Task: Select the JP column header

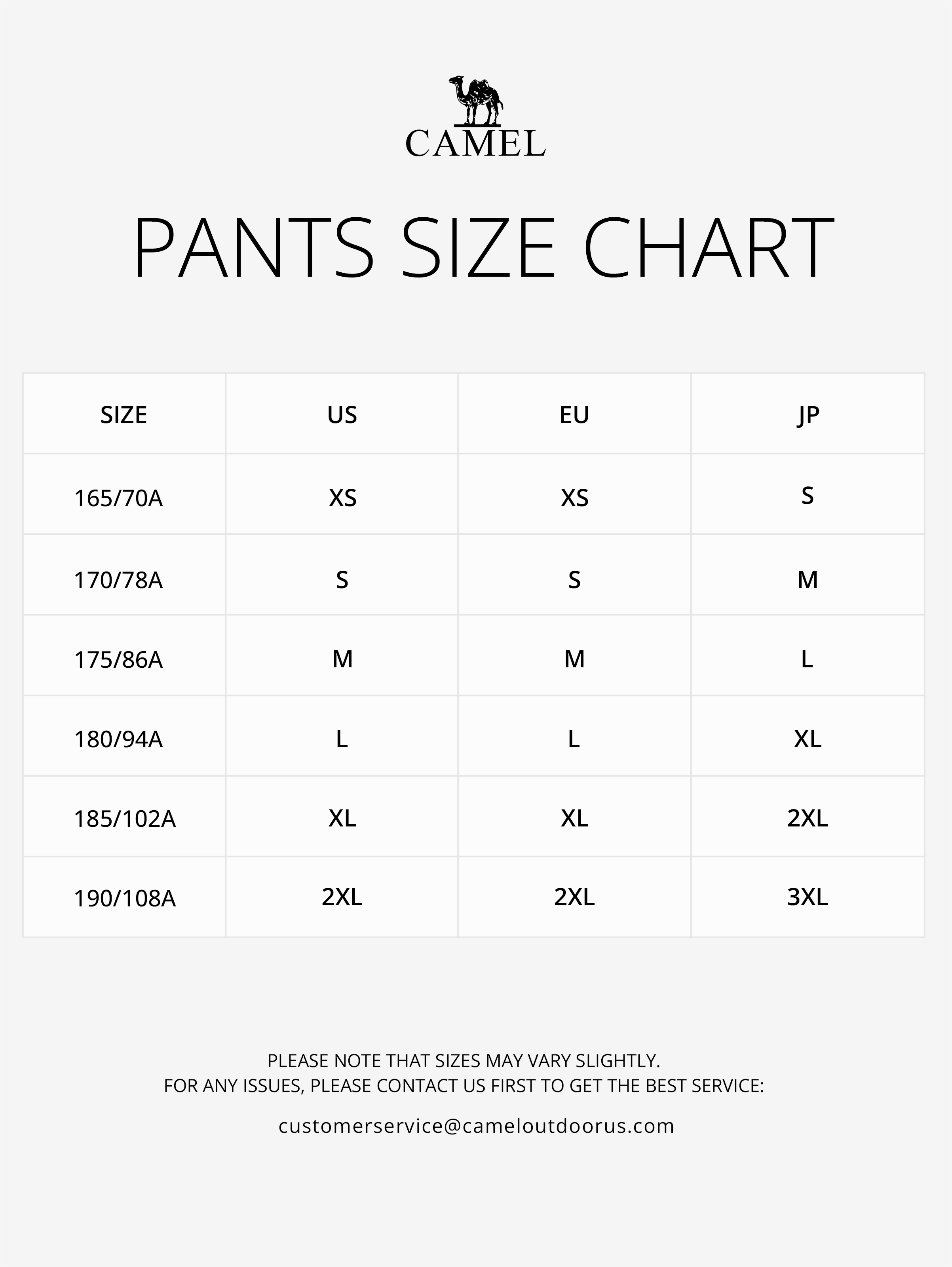Action: [x=808, y=415]
